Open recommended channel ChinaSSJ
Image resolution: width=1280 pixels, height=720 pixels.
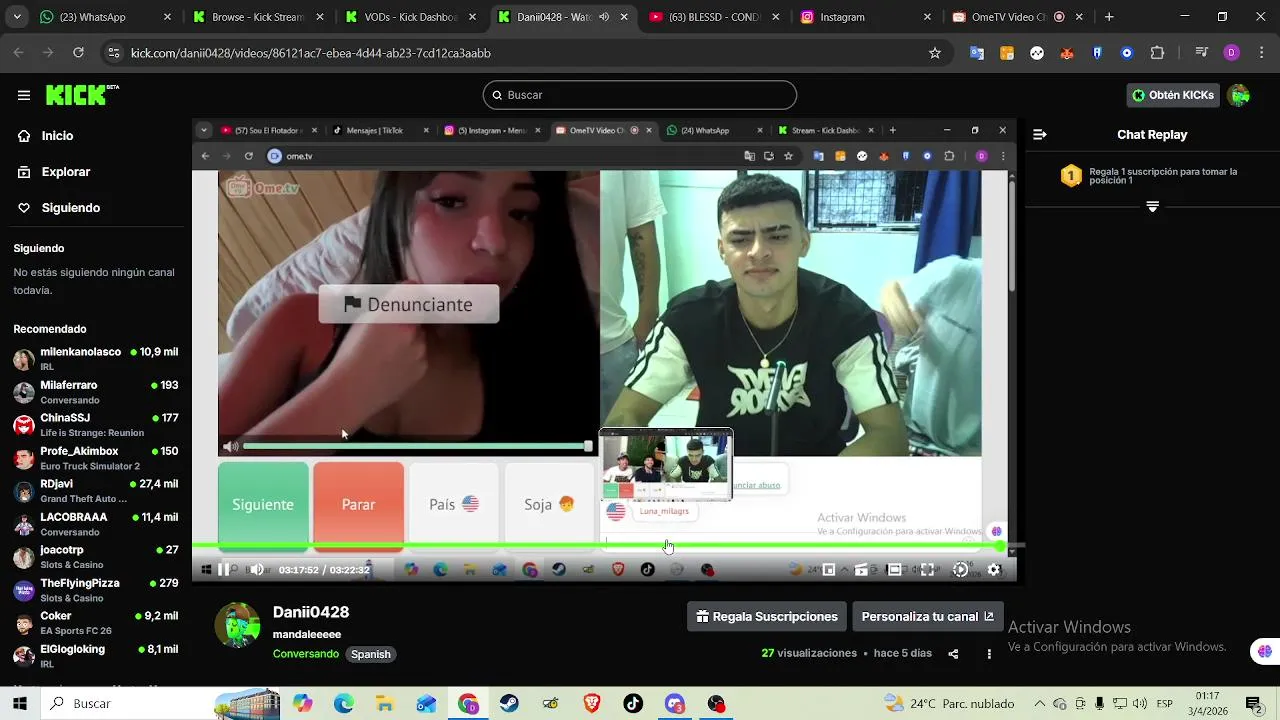click(x=95, y=425)
